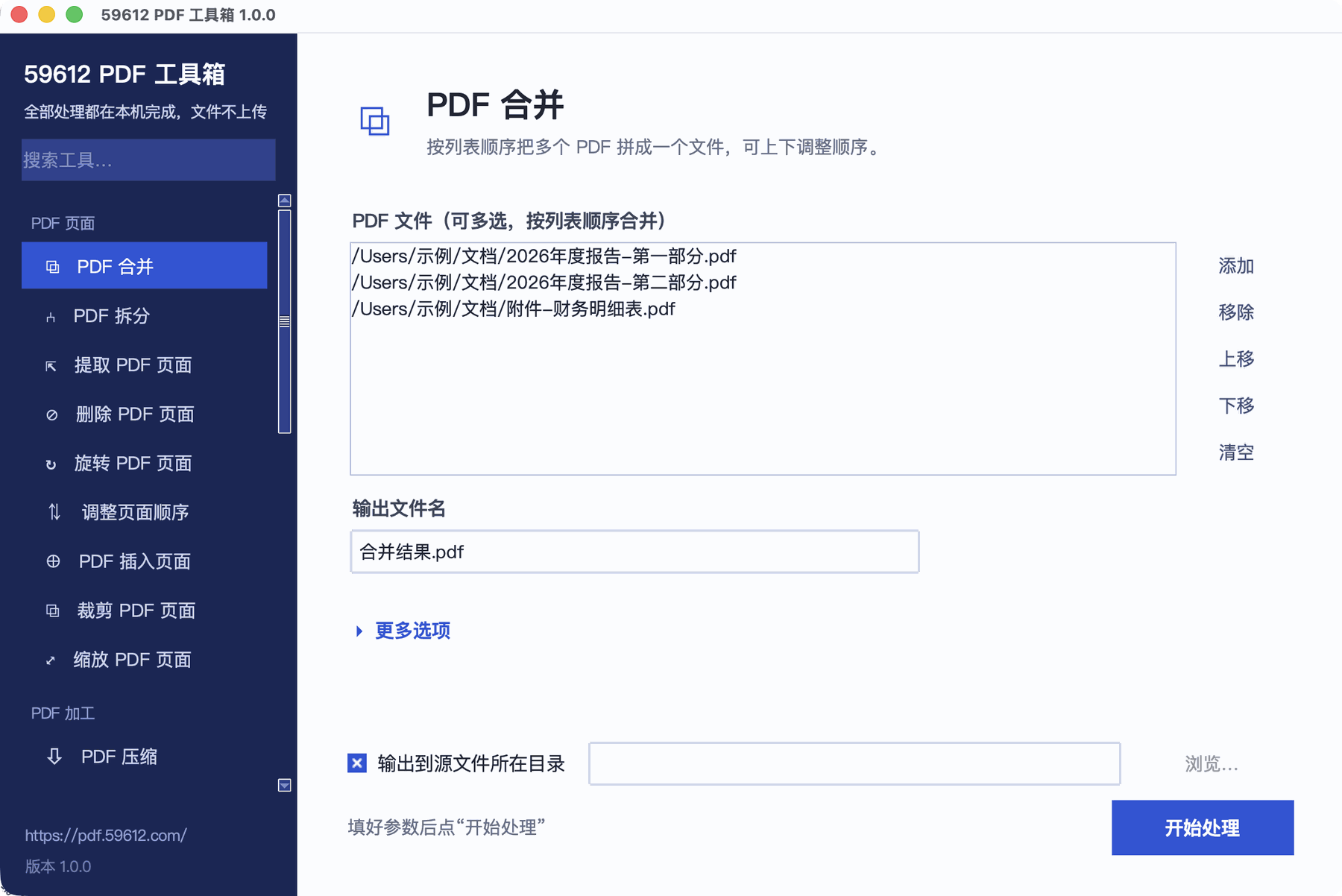Open the 提取 PDF 页面 tool

tap(145, 365)
